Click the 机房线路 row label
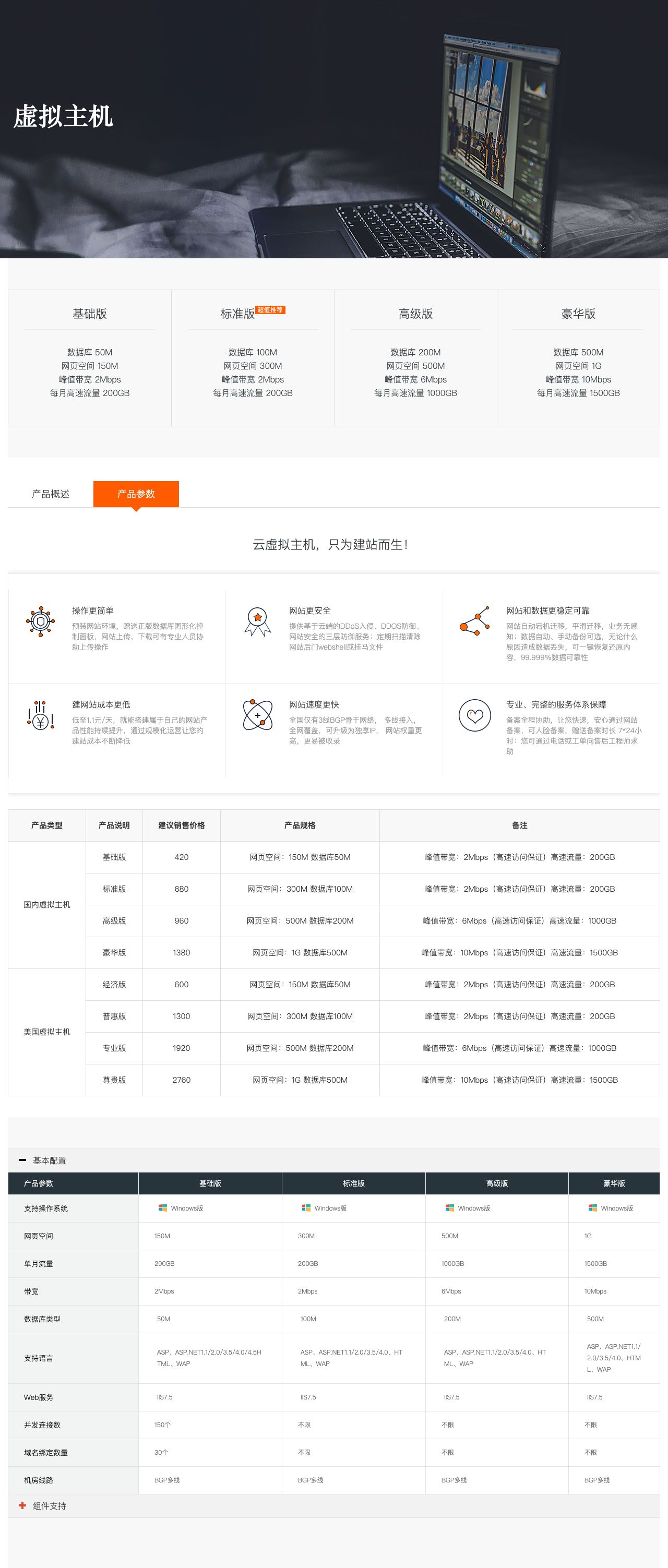This screenshot has width=668, height=1568. (73, 1480)
